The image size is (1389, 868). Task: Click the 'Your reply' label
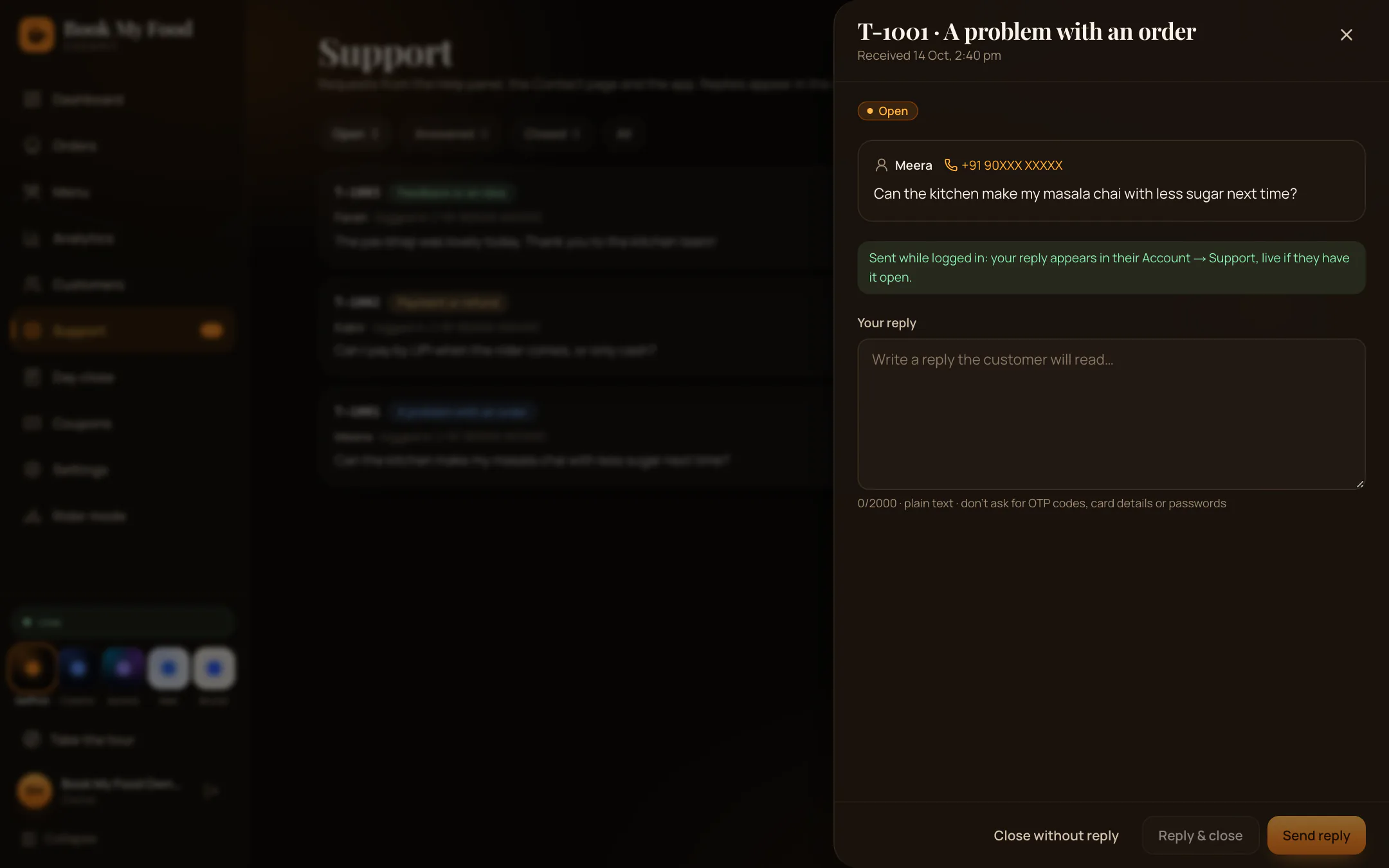point(886,323)
